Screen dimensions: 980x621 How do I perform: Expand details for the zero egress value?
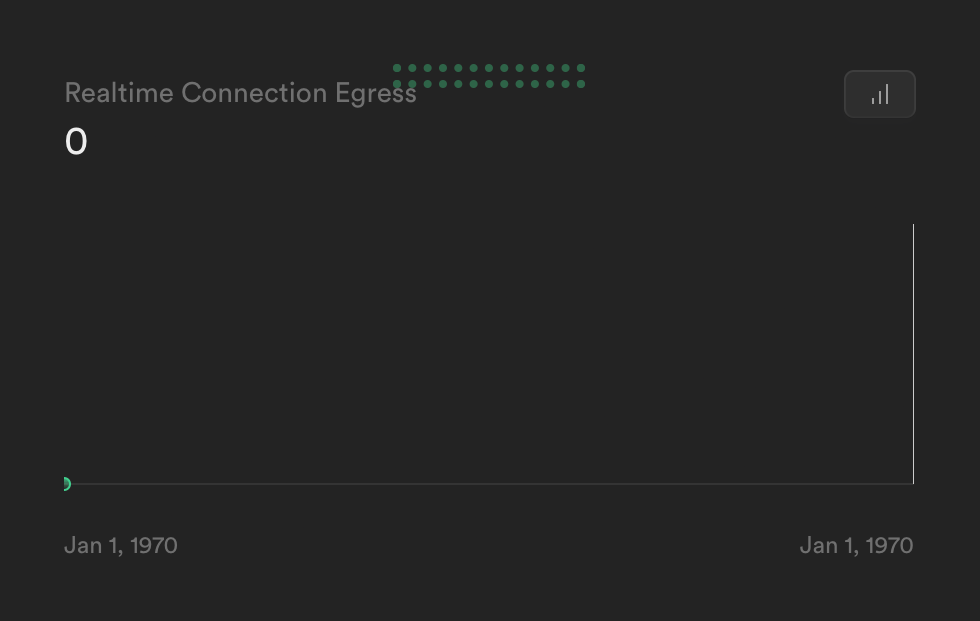pyautogui.click(x=76, y=141)
